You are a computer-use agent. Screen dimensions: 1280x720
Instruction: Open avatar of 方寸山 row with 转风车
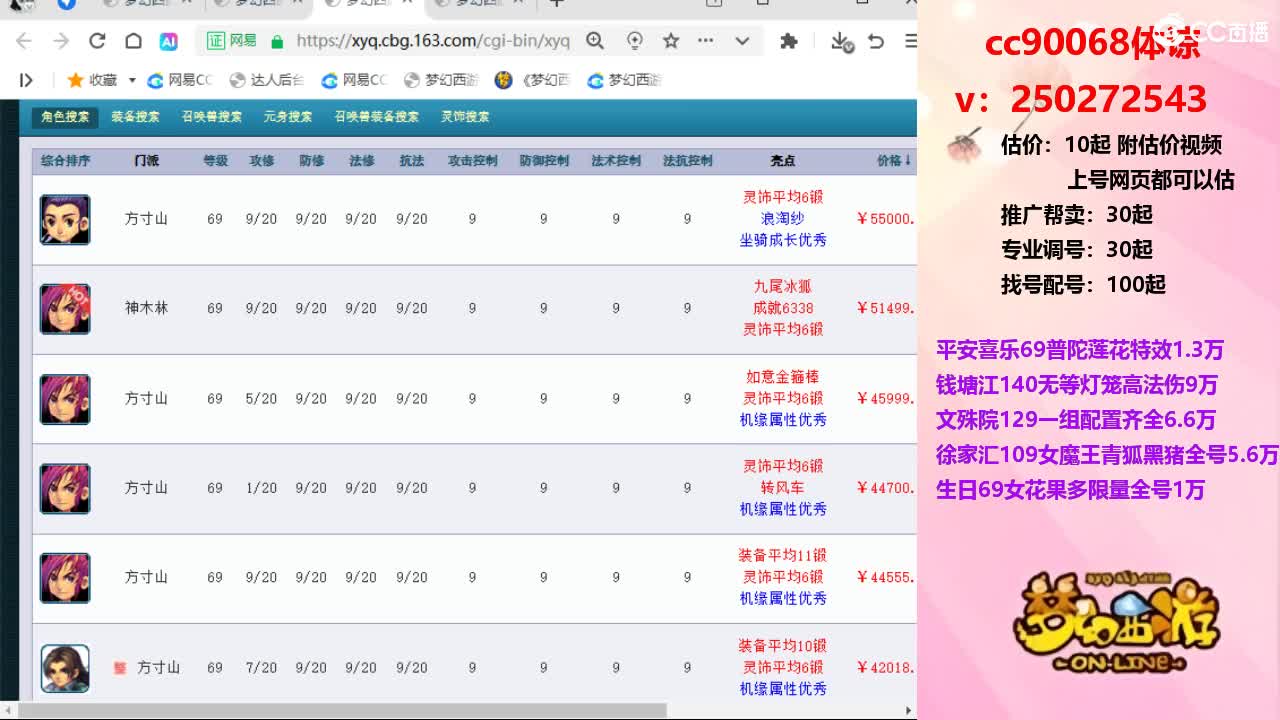point(65,488)
